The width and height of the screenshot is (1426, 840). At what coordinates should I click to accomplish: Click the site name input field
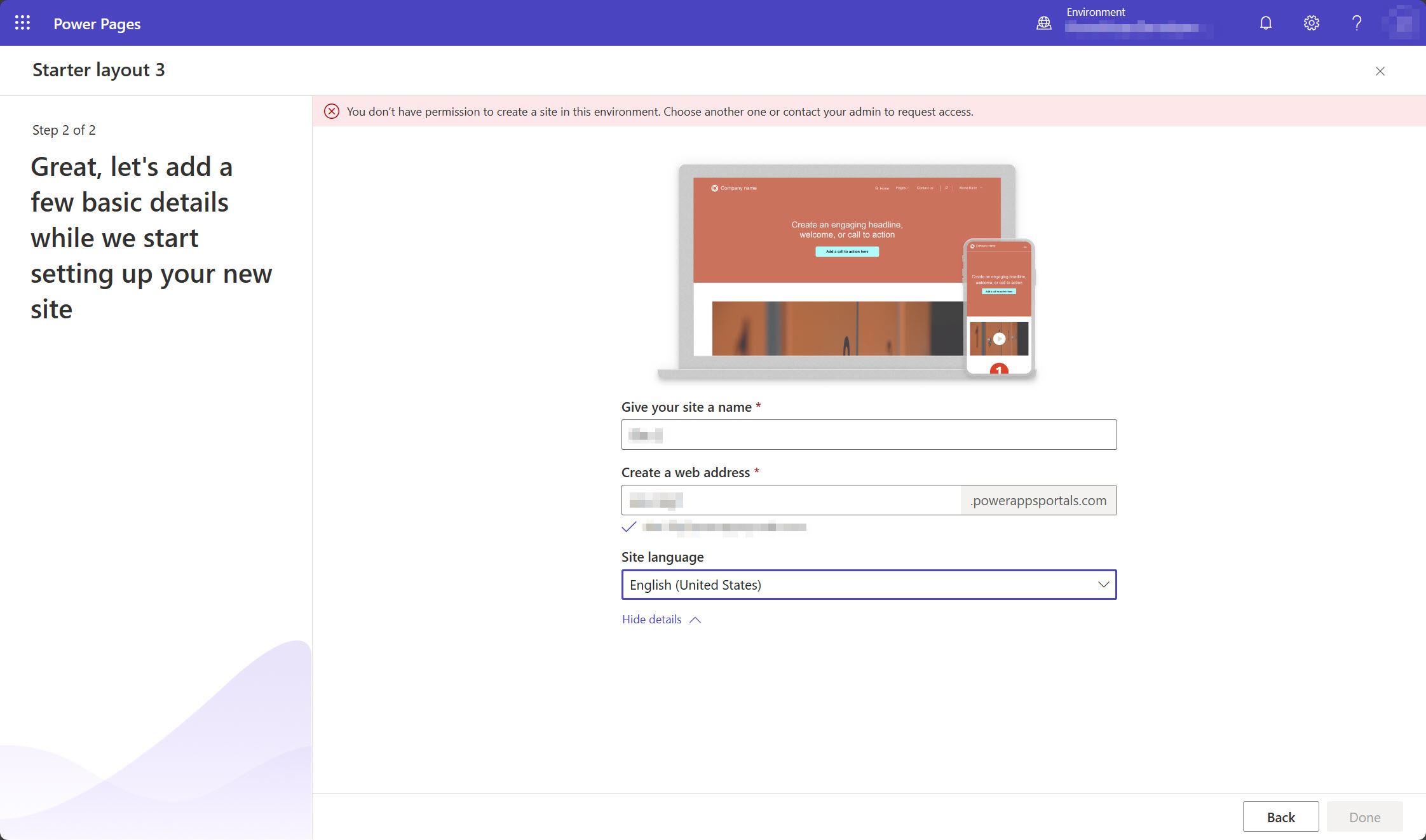pos(868,434)
